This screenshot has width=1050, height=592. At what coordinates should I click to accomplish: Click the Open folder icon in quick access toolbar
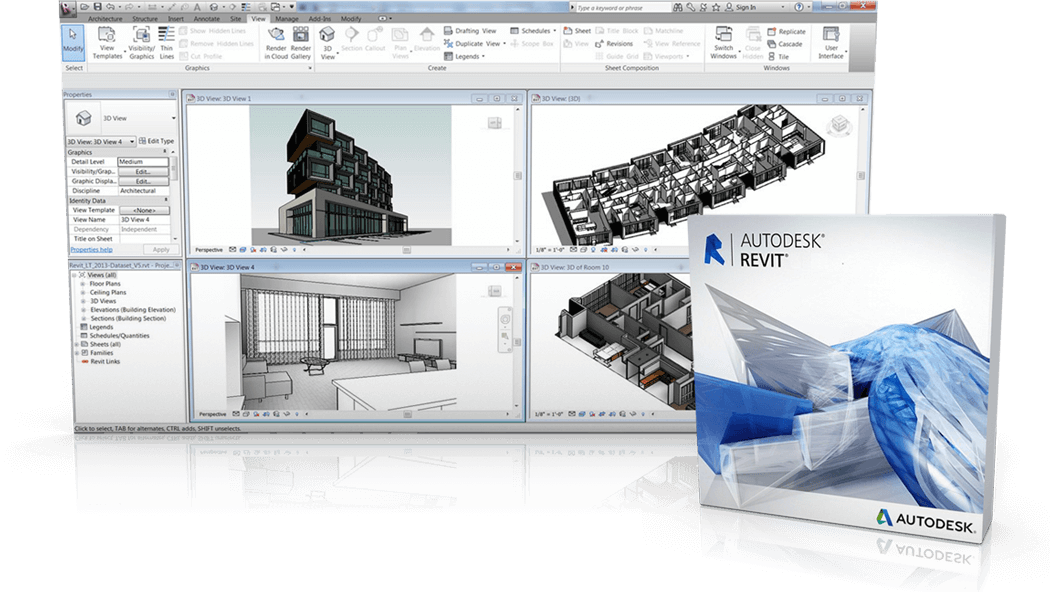(x=85, y=7)
